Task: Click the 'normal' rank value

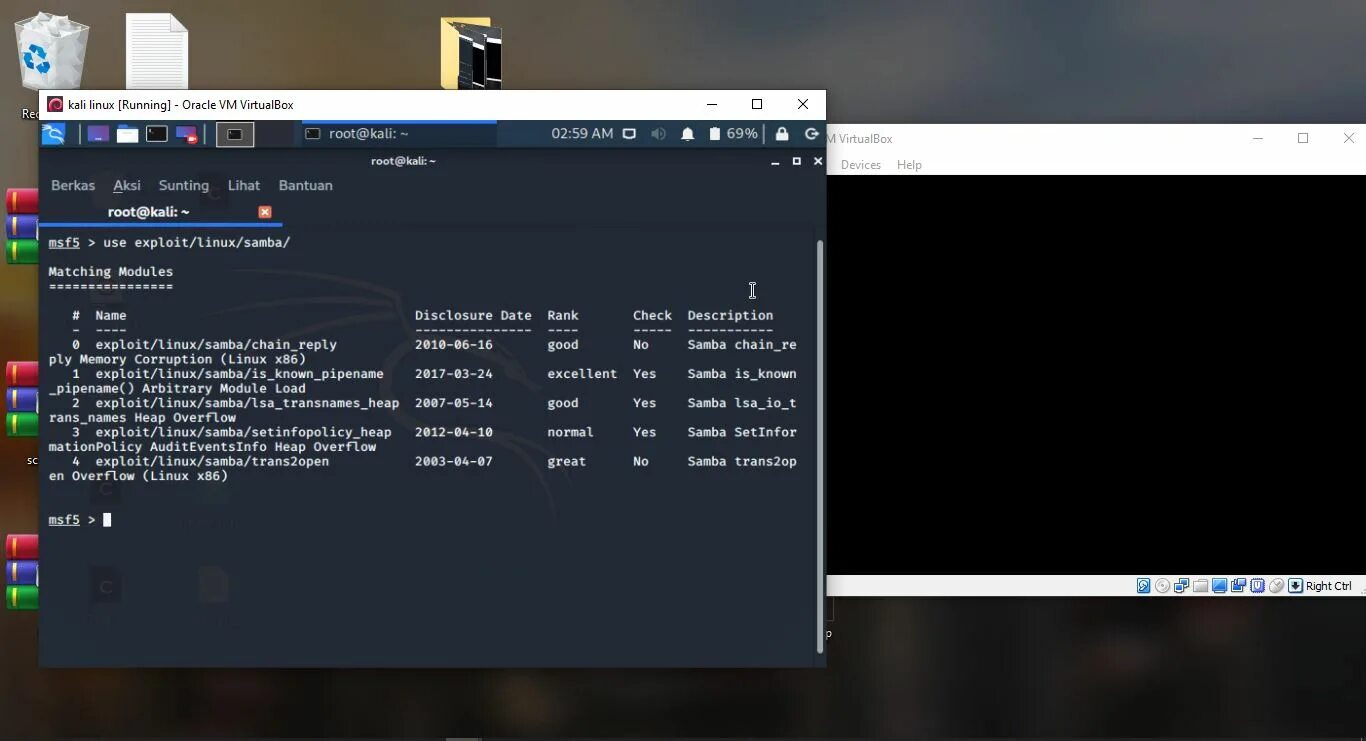Action: (570, 432)
